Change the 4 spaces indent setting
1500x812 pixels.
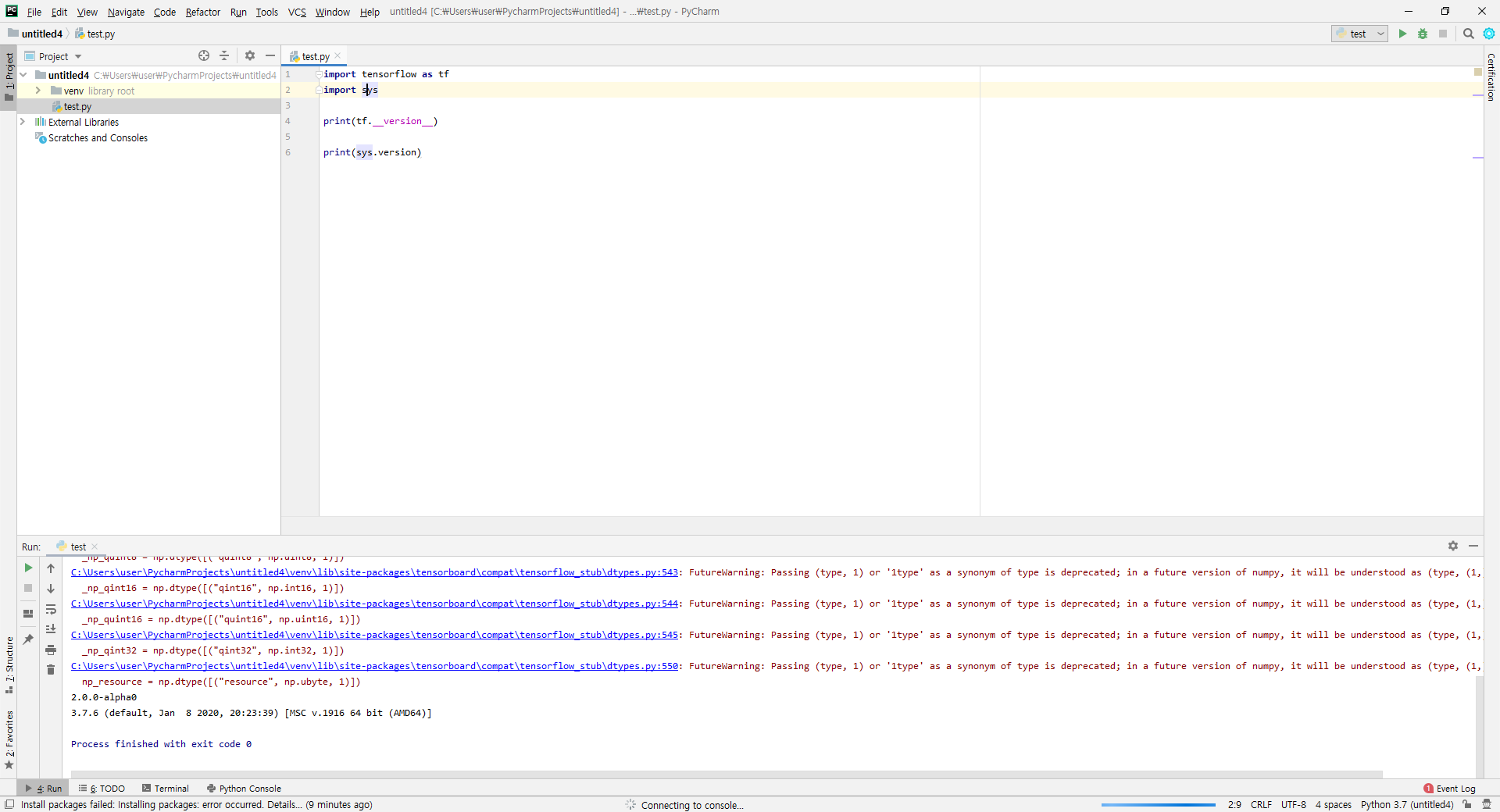point(1333,804)
